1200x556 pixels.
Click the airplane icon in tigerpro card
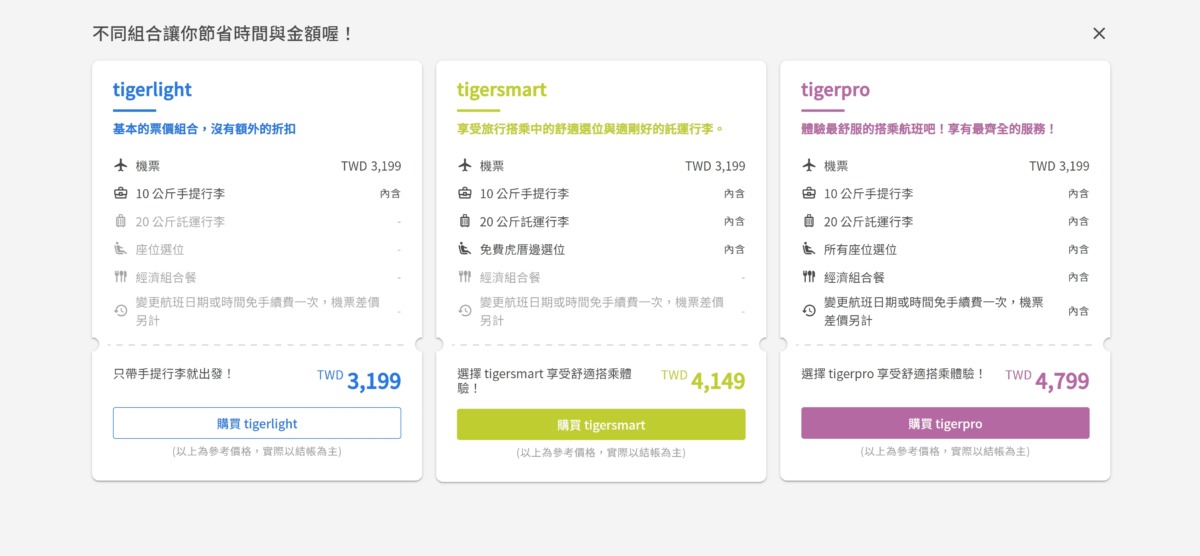[809, 166]
